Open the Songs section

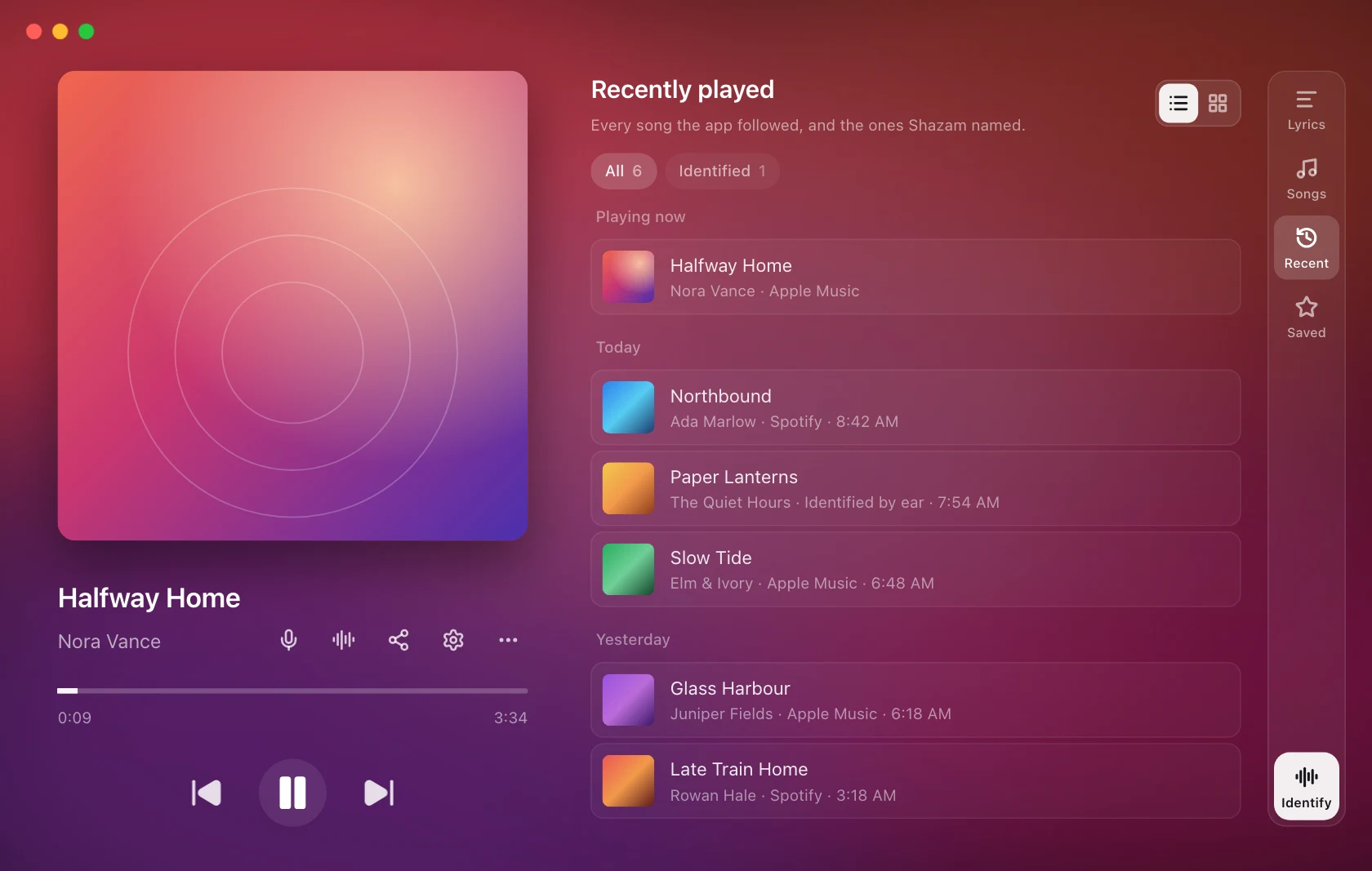tap(1306, 179)
